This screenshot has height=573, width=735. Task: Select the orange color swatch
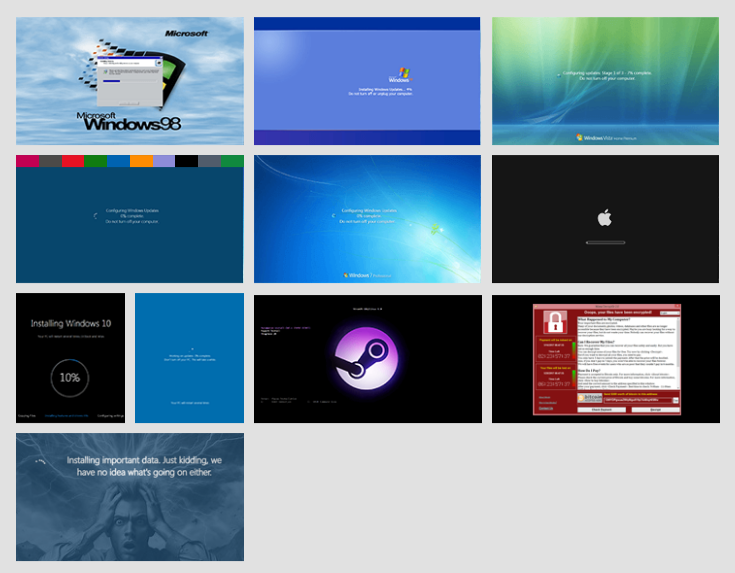click(141, 161)
